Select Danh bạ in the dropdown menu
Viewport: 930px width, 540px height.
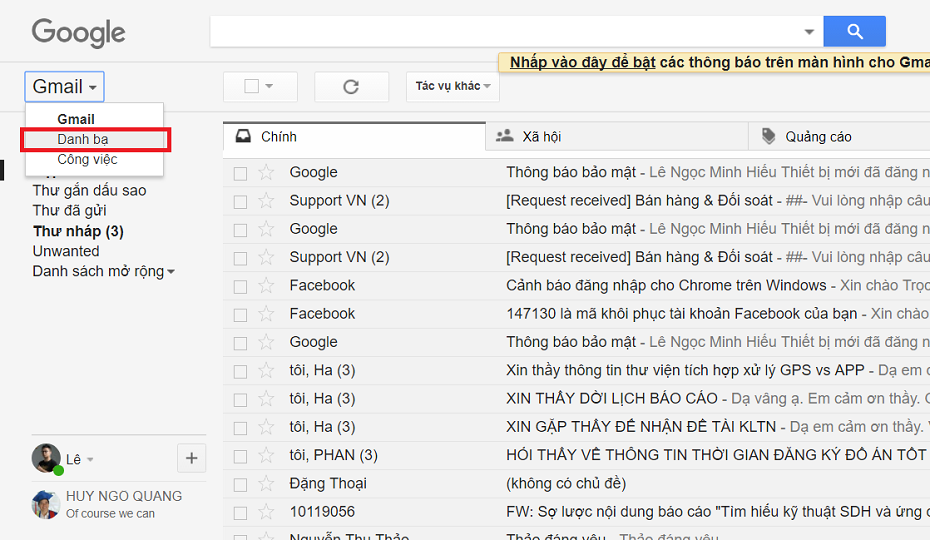tap(83, 139)
